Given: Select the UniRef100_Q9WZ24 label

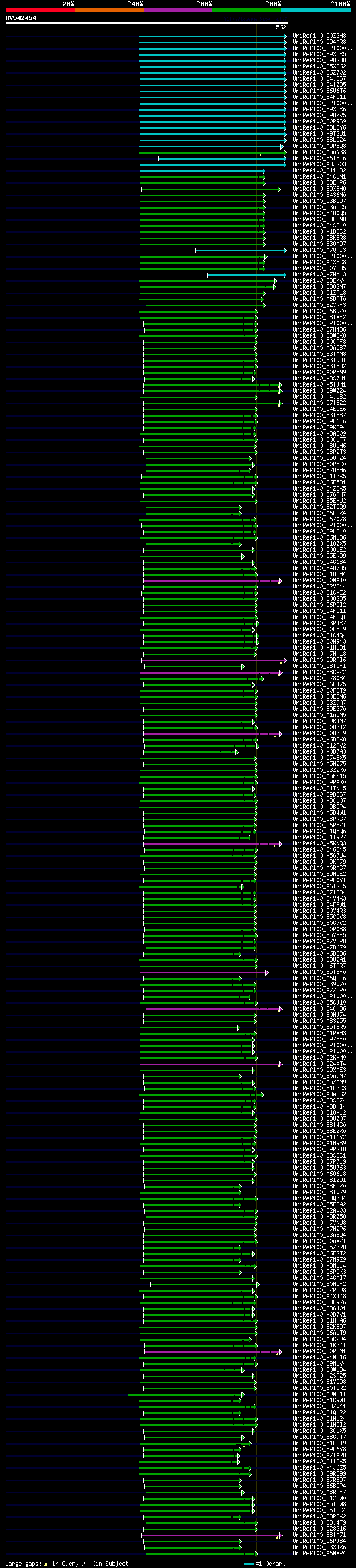Looking at the screenshot, I should (319, 391).
